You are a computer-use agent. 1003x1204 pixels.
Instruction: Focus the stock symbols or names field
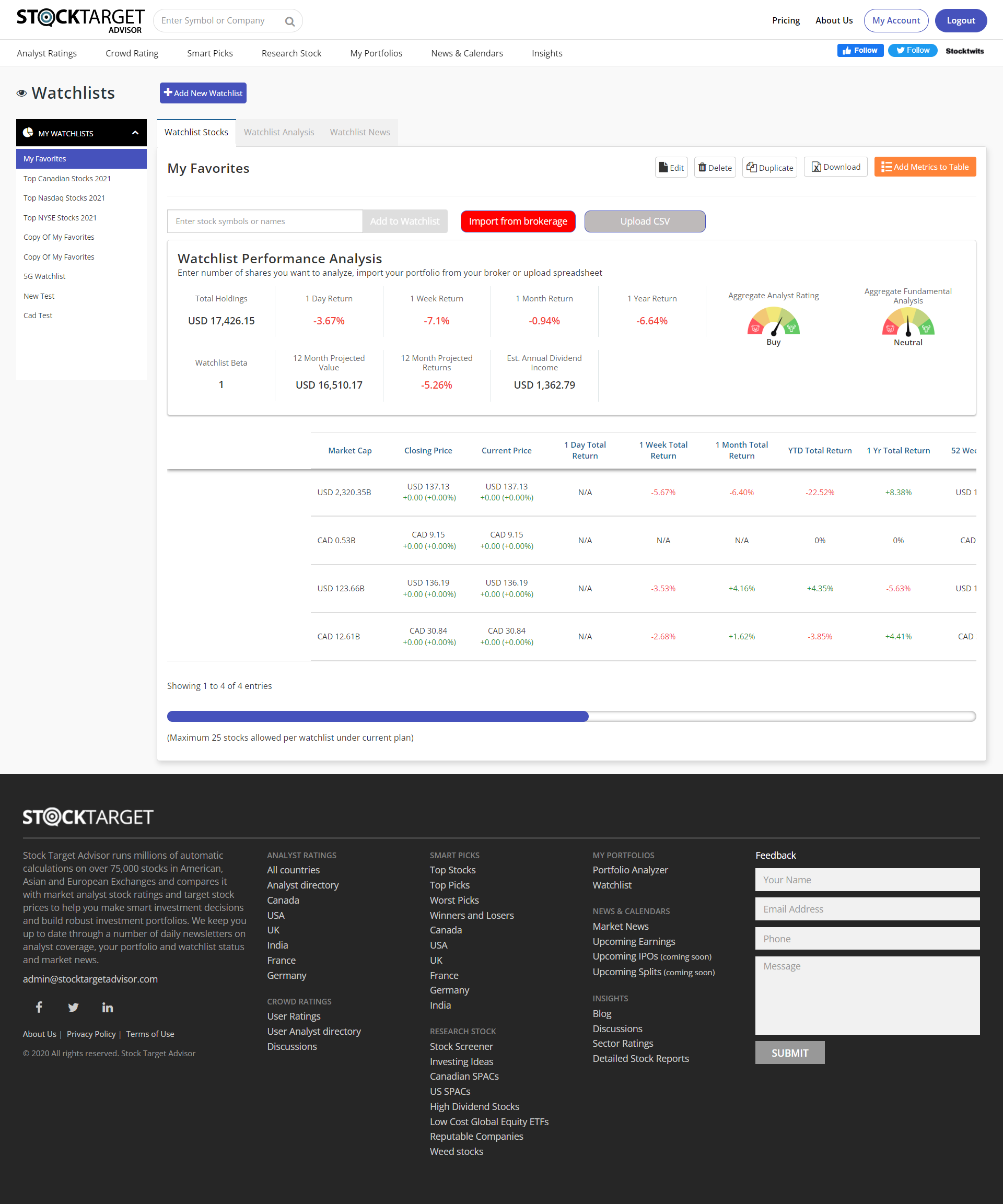pyautogui.click(x=264, y=221)
